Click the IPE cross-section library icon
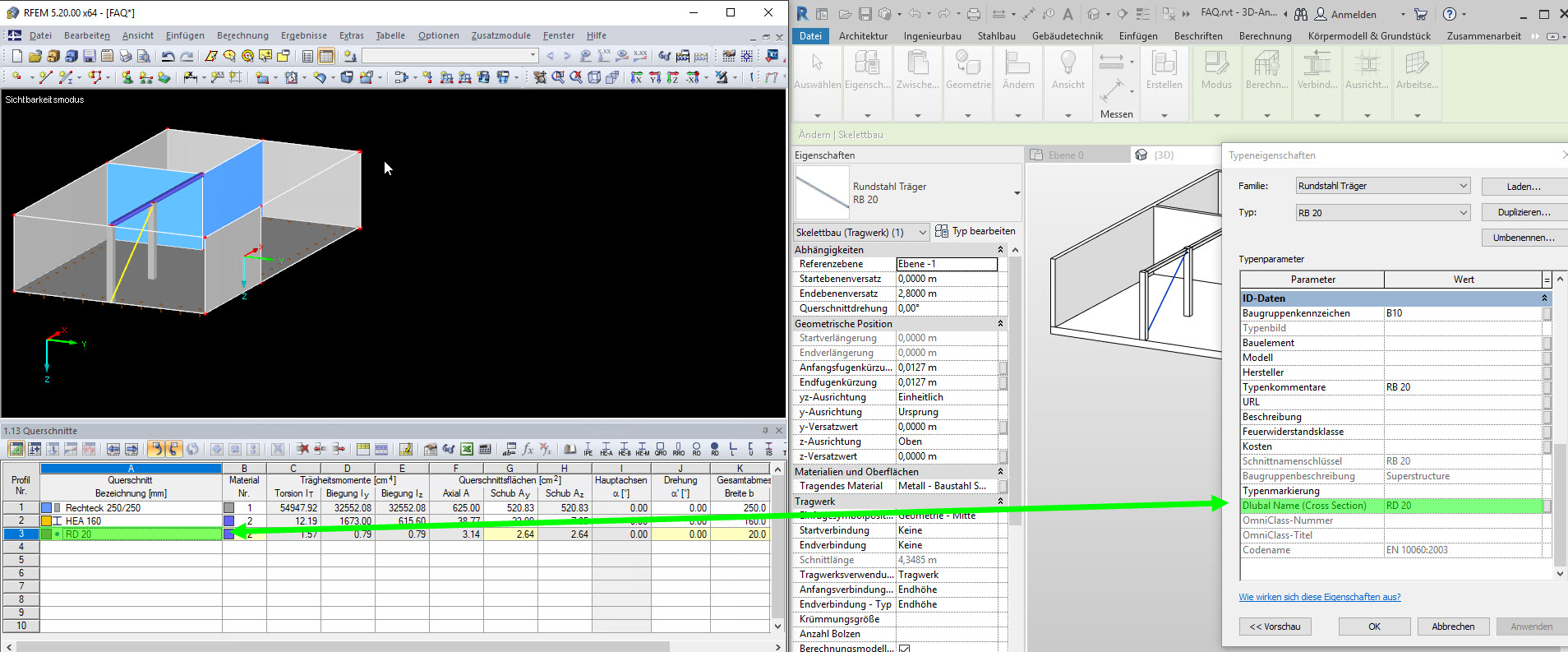1568x652 pixels. (x=588, y=449)
